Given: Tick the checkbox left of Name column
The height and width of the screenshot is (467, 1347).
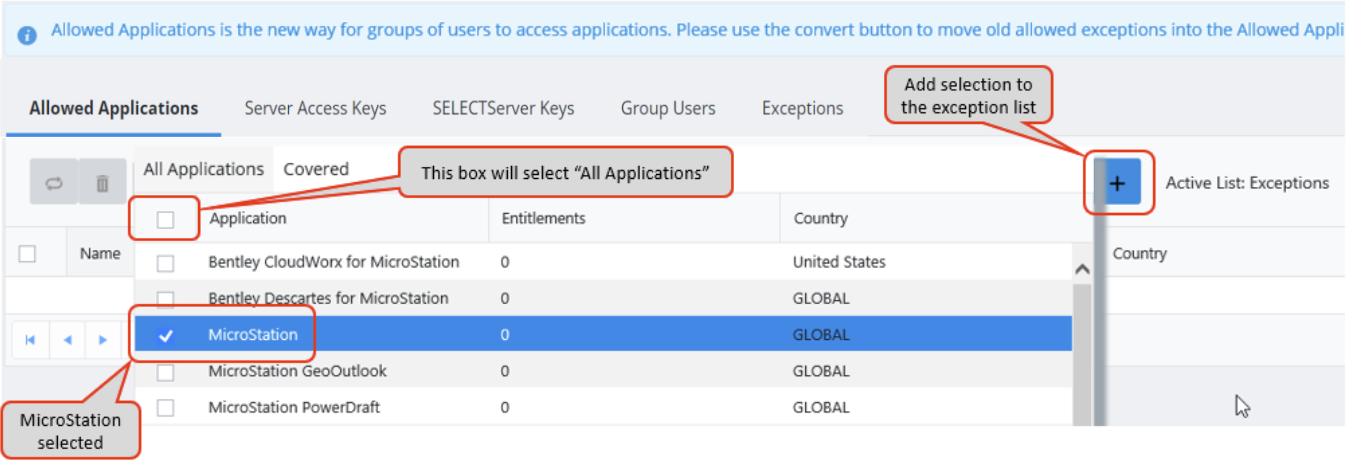Looking at the screenshot, I should 28,254.
